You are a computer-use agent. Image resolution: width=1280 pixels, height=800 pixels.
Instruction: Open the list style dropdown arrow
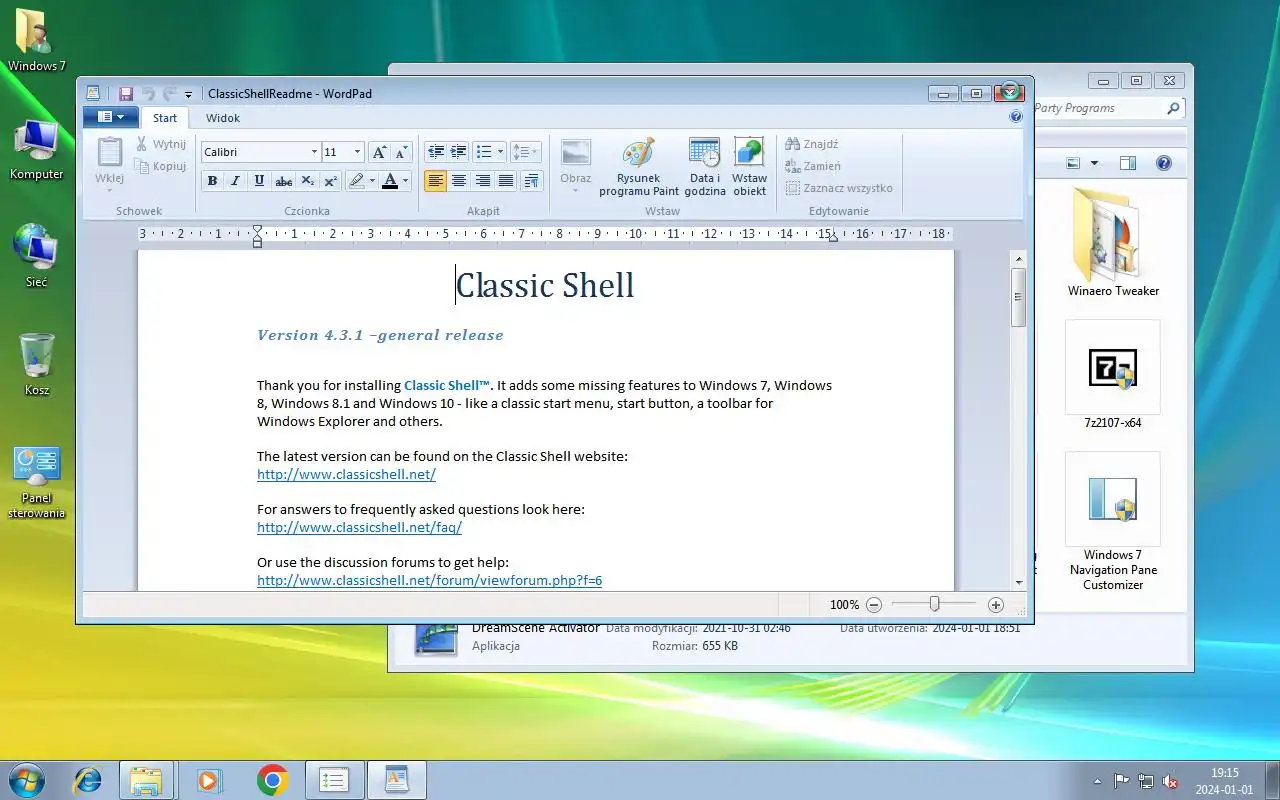[x=501, y=152]
